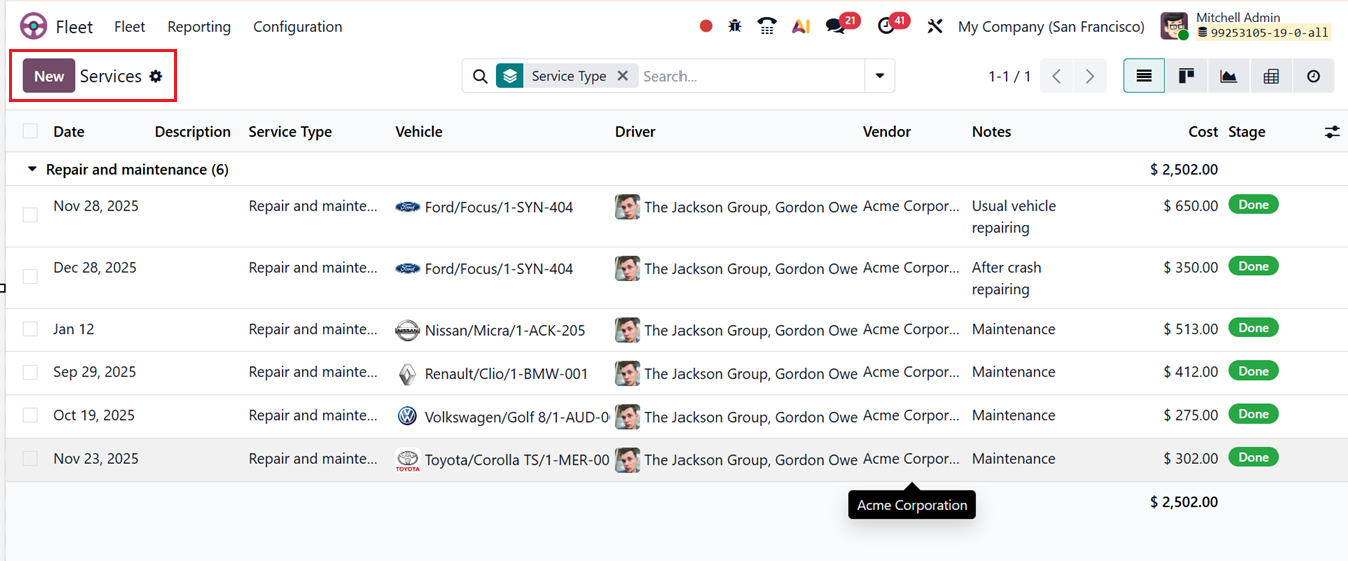Screen dimensions: 1348x561
Task: Click Volkswagen logo in Oct 19, 2025 row
Action: 407,416
